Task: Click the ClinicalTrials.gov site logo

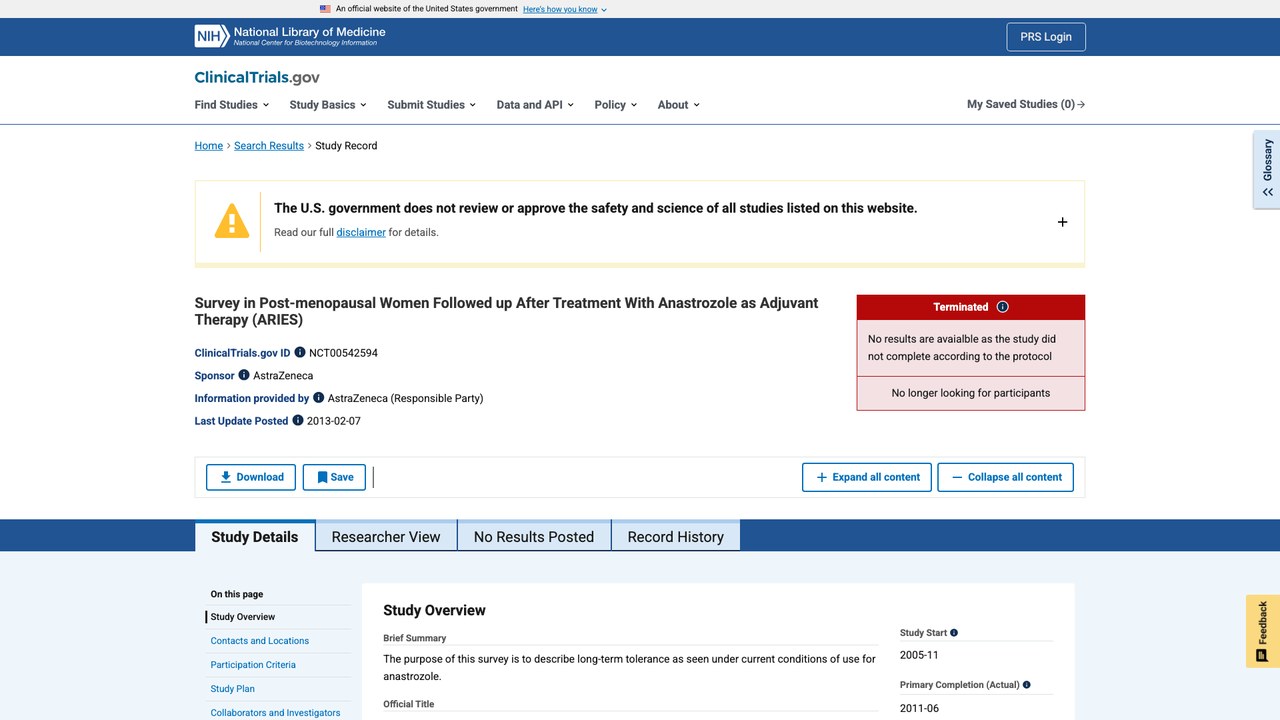Action: coord(257,77)
